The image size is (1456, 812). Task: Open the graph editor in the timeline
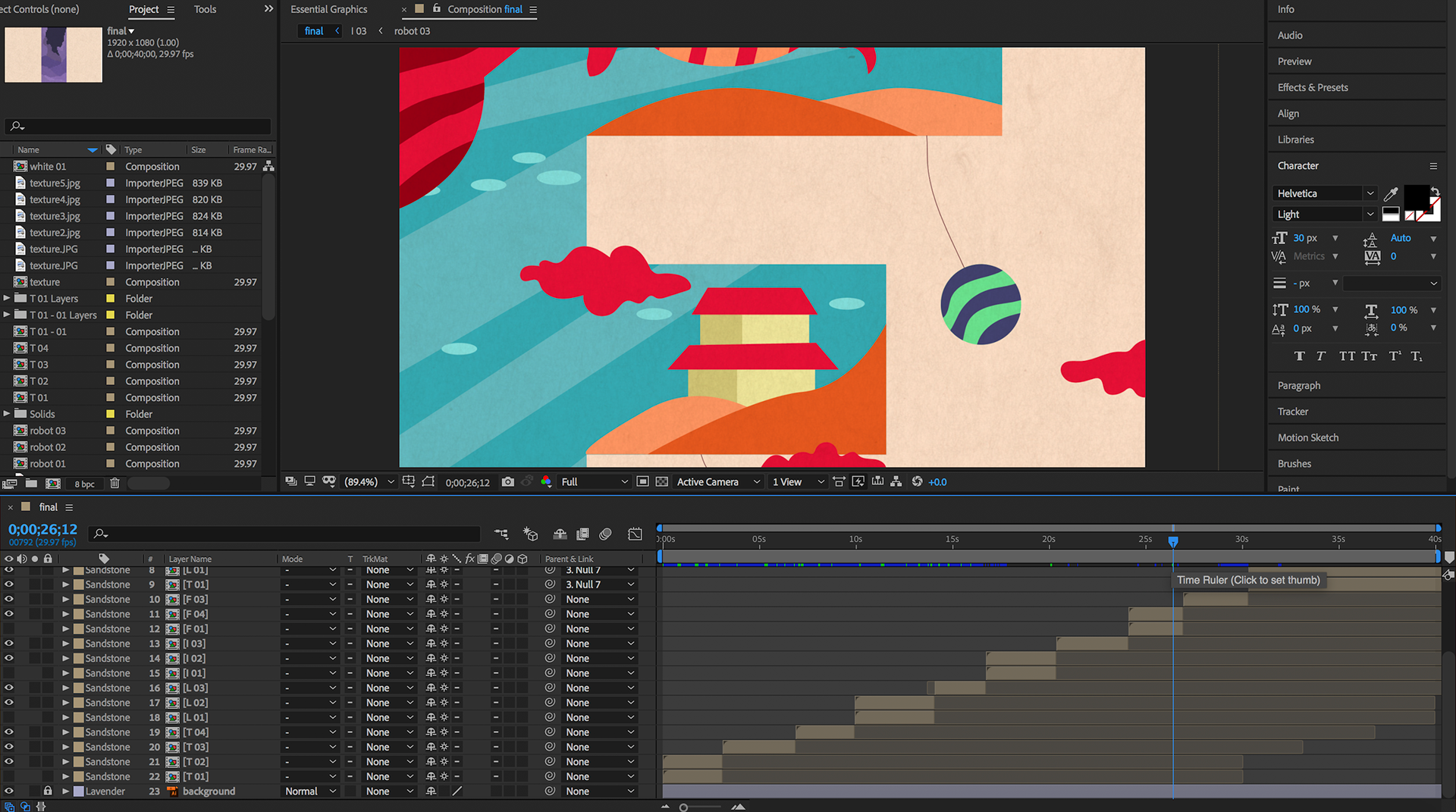(635, 535)
